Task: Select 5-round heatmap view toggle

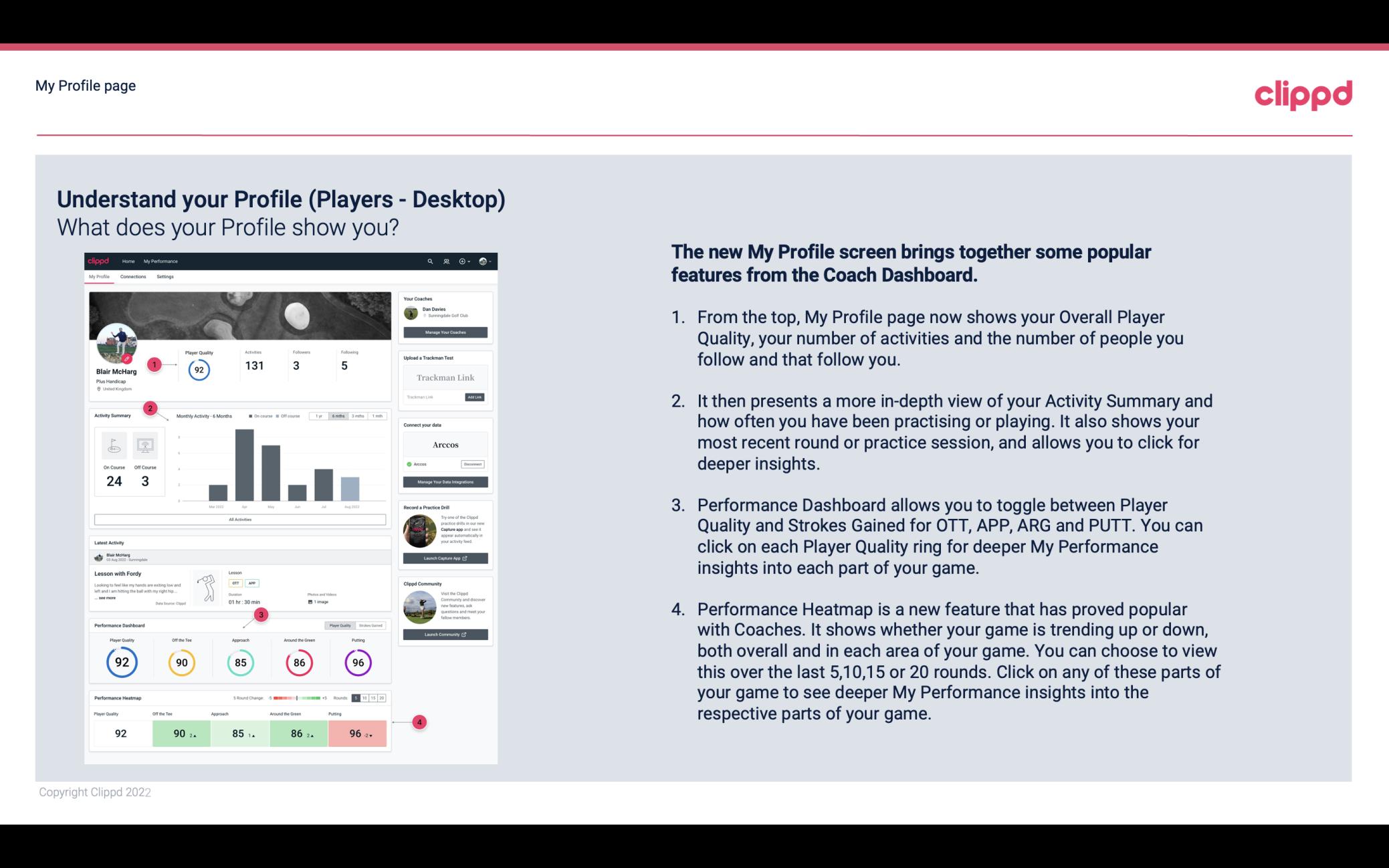Action: pyautogui.click(x=358, y=698)
